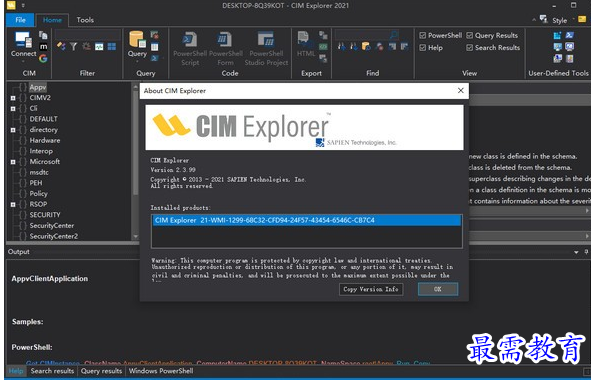This screenshot has height=380, width=591.
Task: Click the Style icon at ribbon top right
Action: [x=544, y=19]
